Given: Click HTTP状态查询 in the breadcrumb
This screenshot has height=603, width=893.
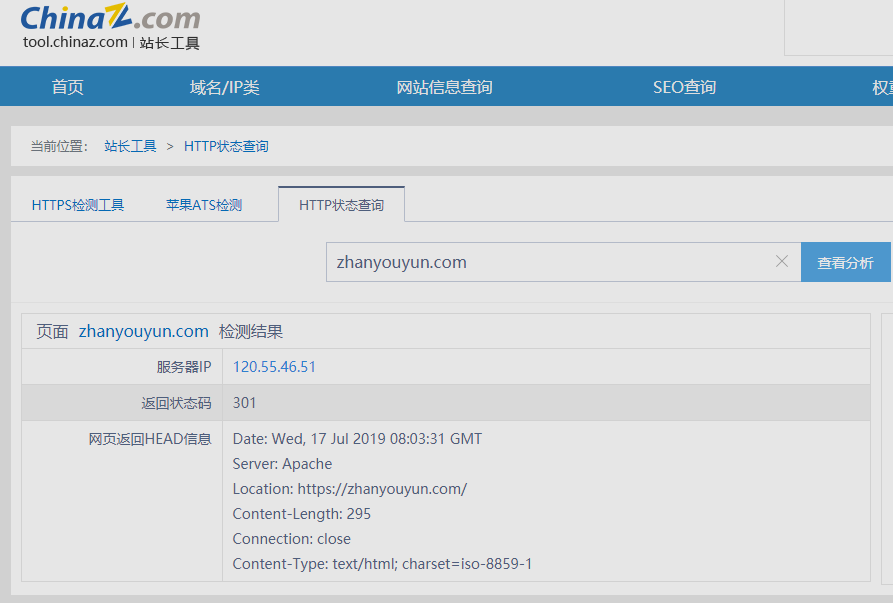Looking at the screenshot, I should pyautogui.click(x=226, y=146).
